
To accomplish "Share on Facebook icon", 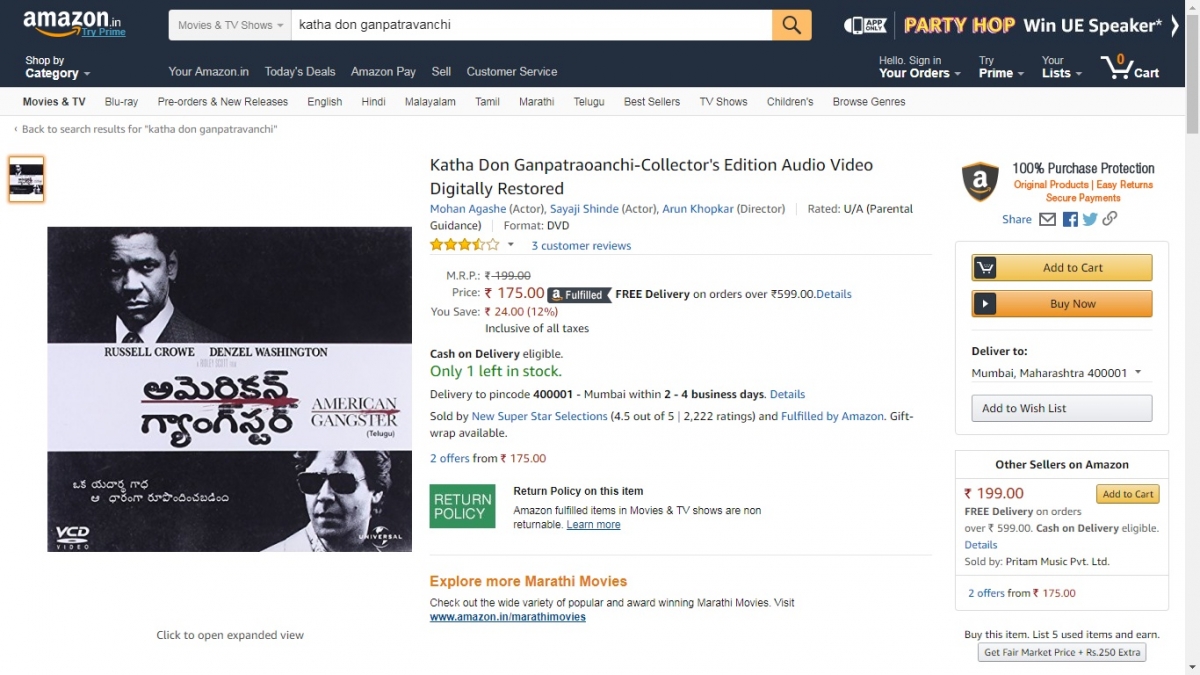I will tap(1070, 219).
